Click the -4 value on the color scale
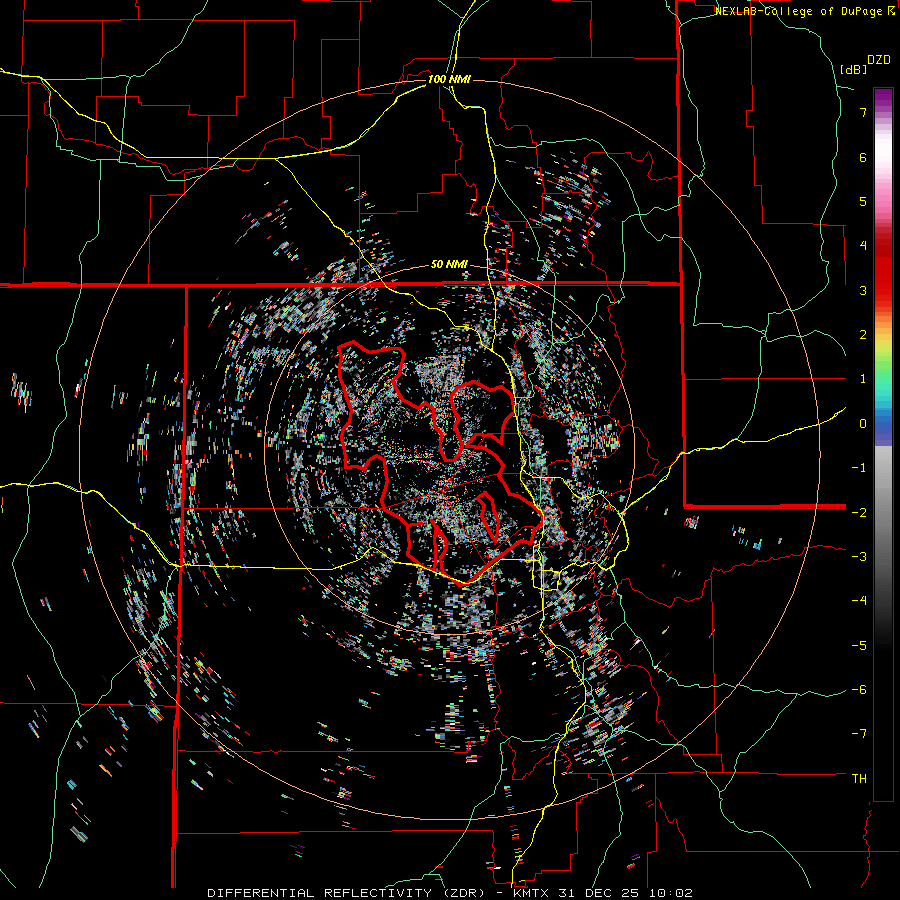Viewport: 900px width, 900px height. click(859, 601)
